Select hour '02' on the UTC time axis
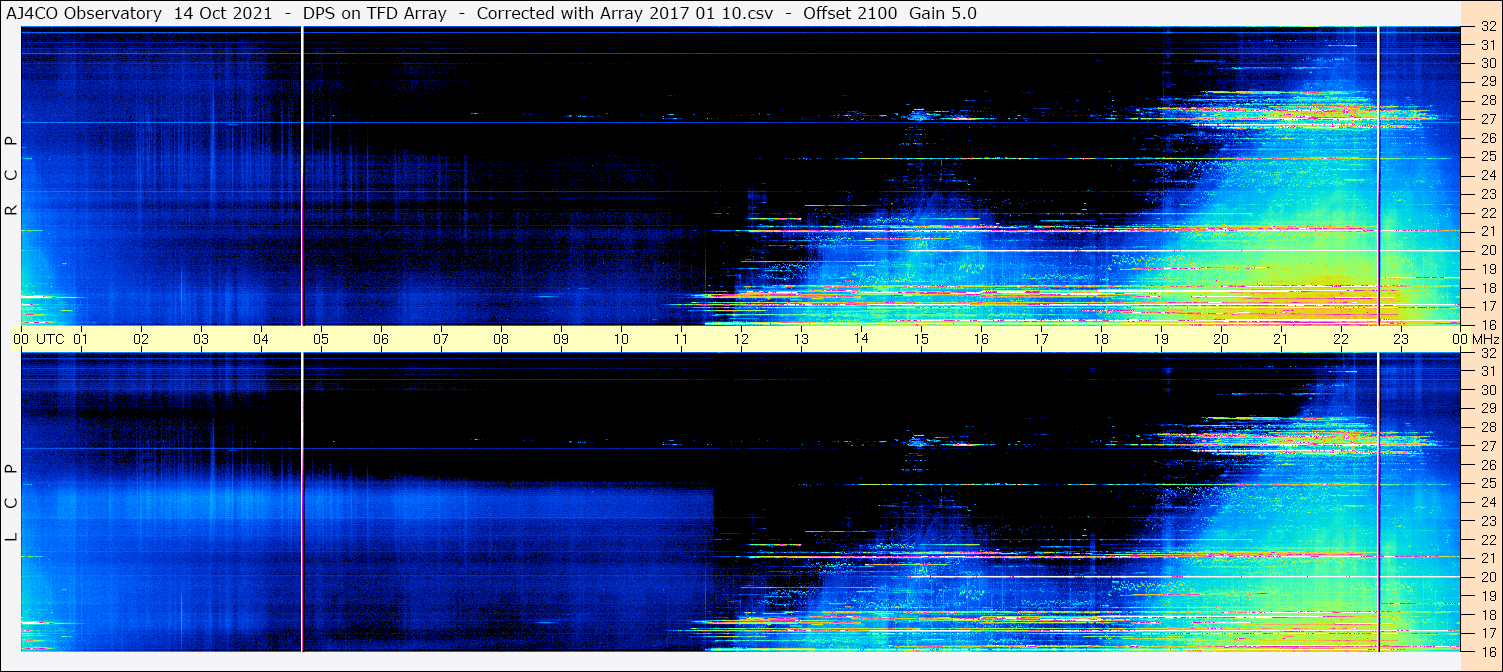Viewport: 1503px width, 672px height. point(141,339)
